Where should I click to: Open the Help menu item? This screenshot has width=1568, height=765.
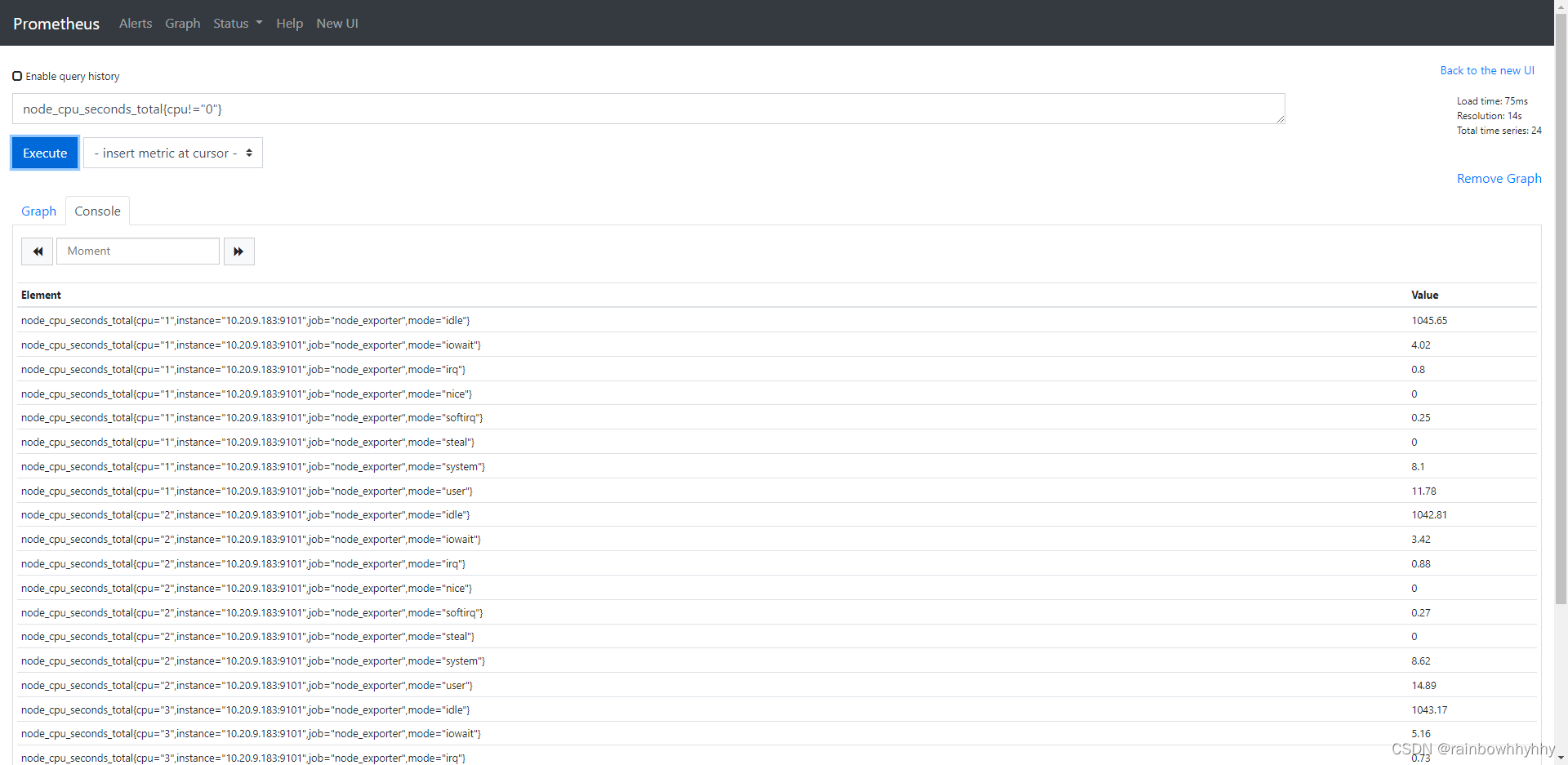[x=289, y=23]
